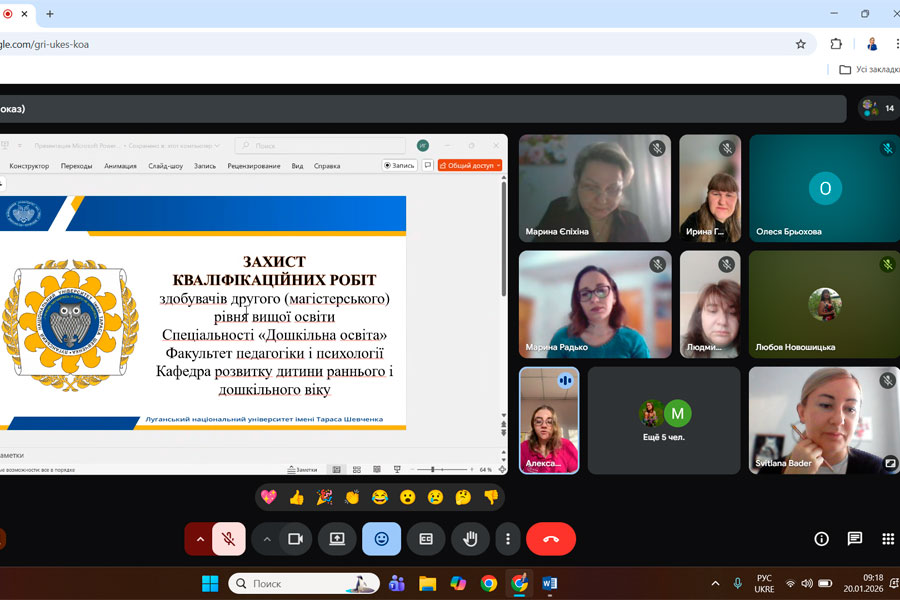
Task: Open meeting details info icon
Action: point(821,539)
